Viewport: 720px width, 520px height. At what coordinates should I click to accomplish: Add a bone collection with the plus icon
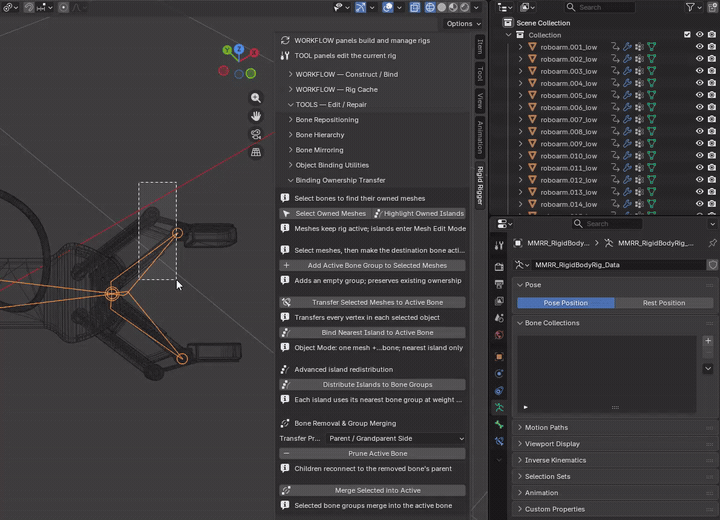(x=708, y=341)
